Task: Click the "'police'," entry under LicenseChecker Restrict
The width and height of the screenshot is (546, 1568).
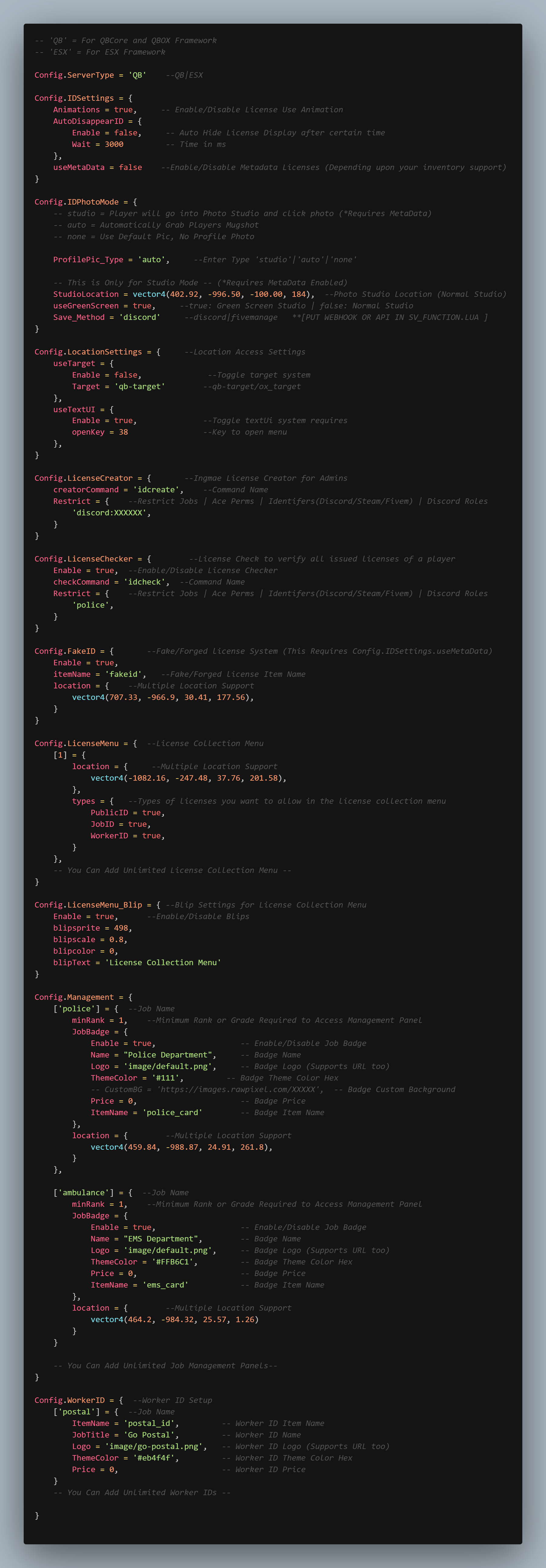Action: (93, 606)
